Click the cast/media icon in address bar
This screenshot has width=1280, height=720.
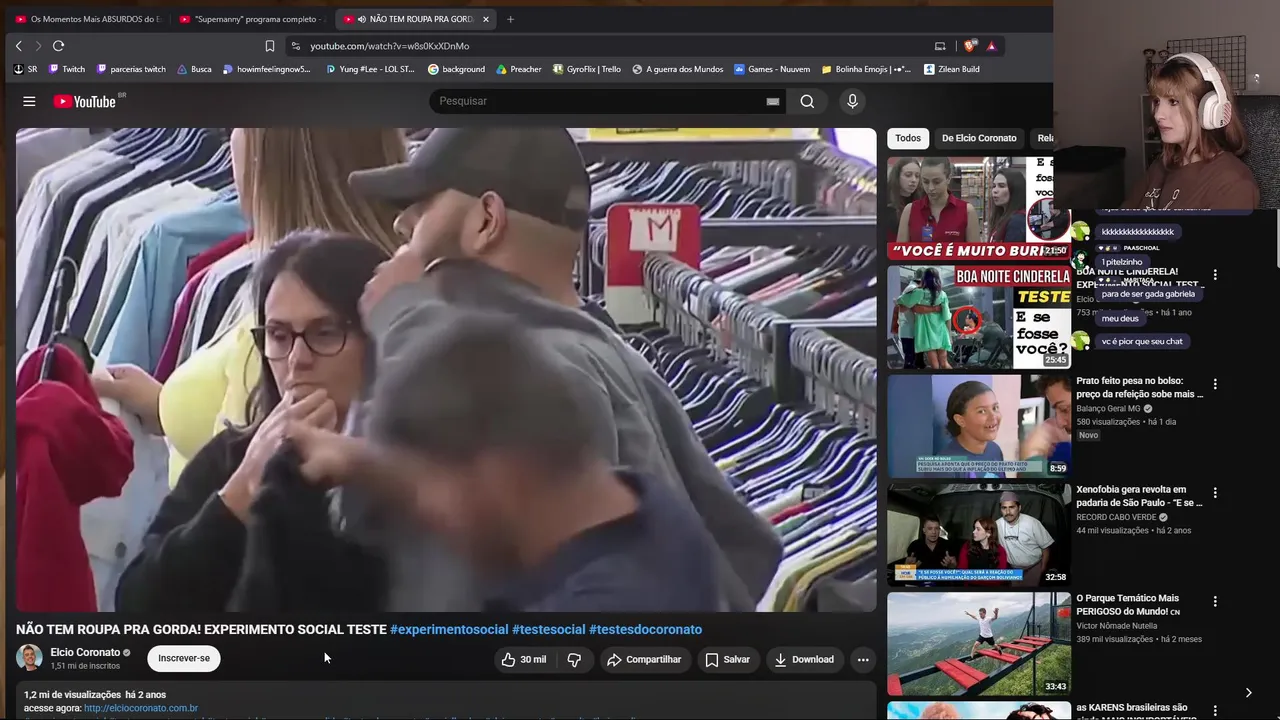(940, 46)
